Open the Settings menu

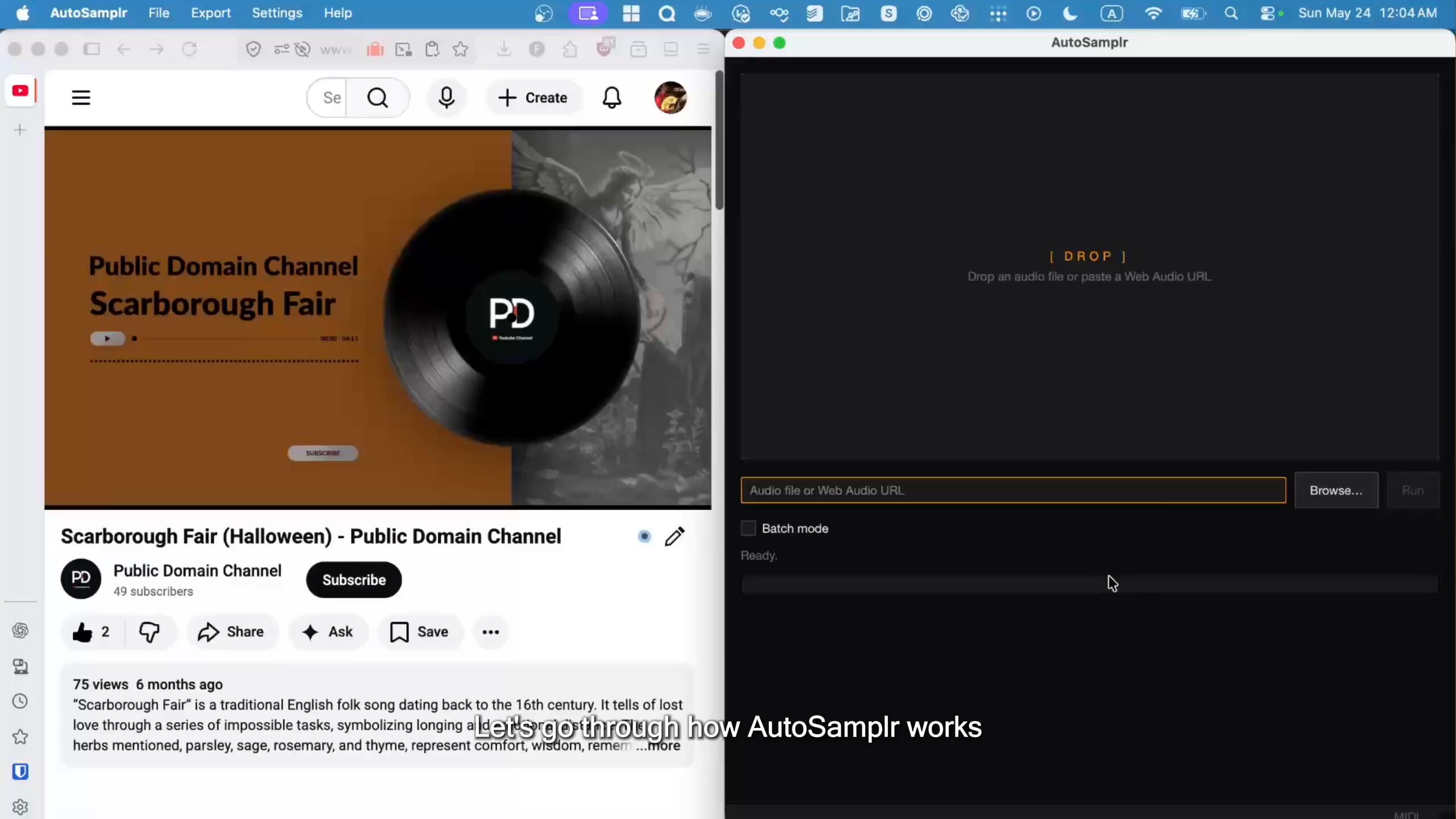point(276,13)
